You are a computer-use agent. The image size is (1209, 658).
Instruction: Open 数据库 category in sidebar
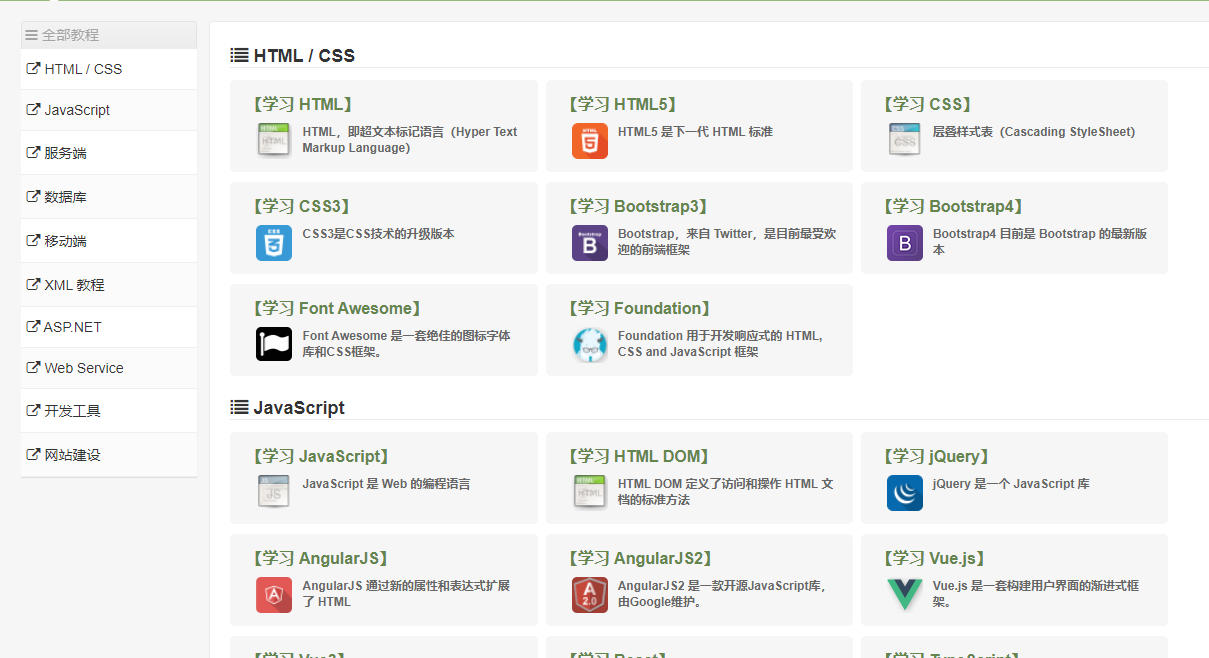tap(109, 197)
